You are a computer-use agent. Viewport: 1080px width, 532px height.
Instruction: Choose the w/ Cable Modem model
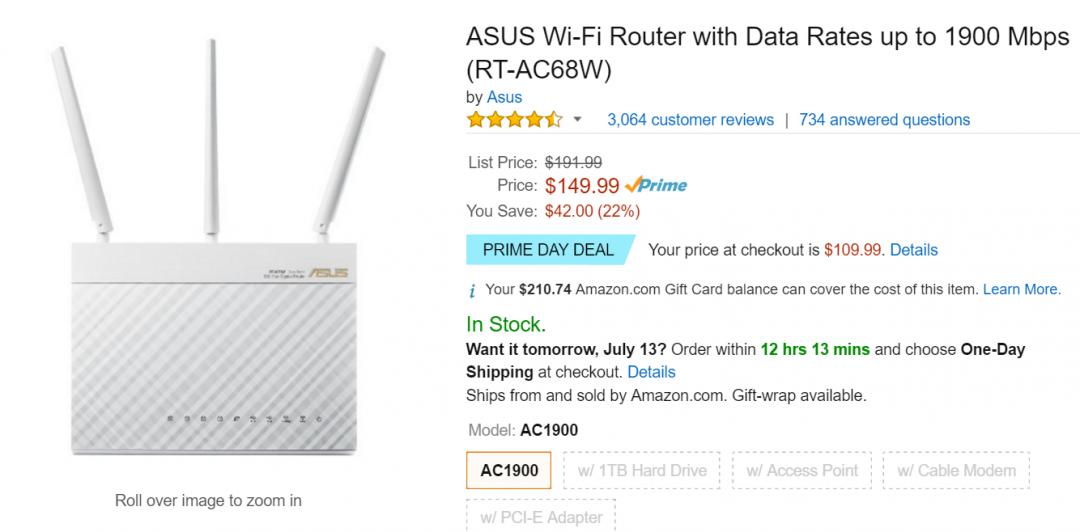click(955, 471)
